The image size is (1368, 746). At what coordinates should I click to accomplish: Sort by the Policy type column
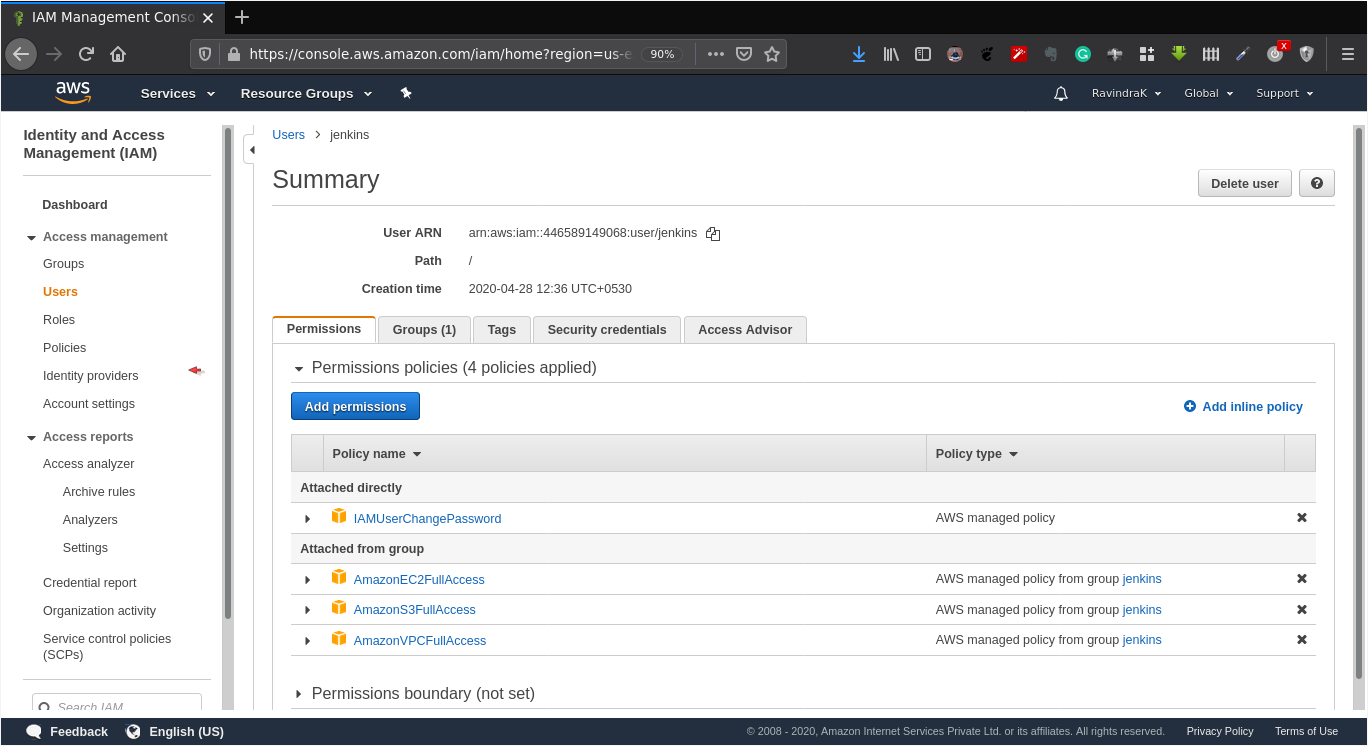point(977,454)
